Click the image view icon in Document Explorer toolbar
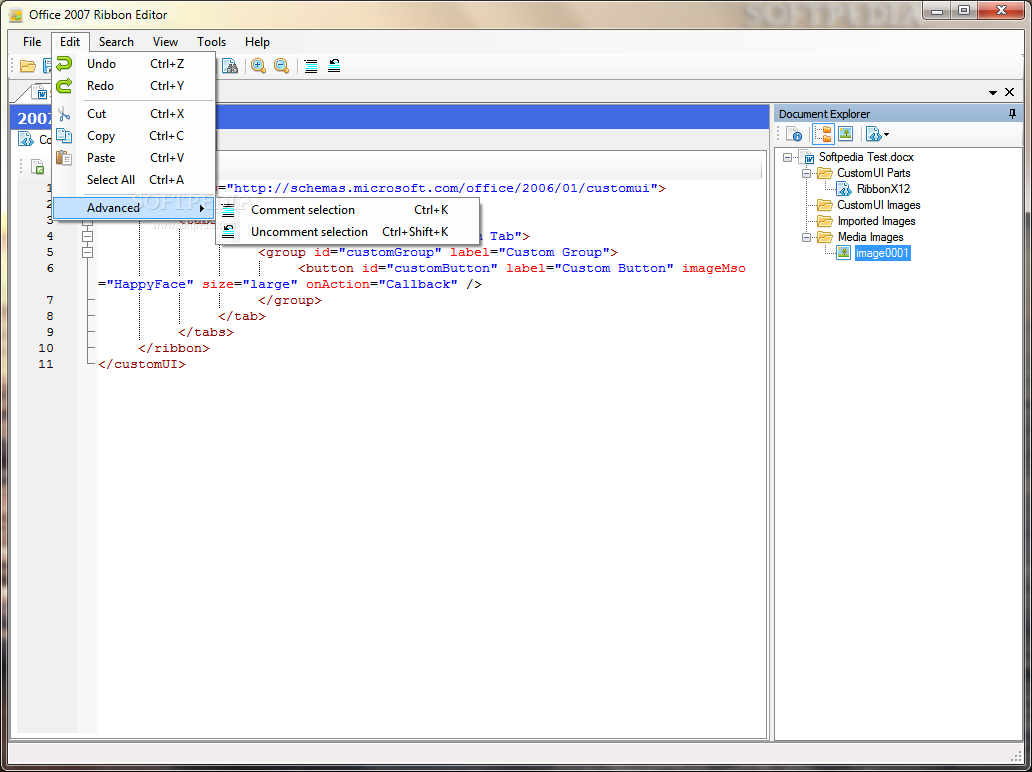The height and width of the screenshot is (772, 1032). 846,134
